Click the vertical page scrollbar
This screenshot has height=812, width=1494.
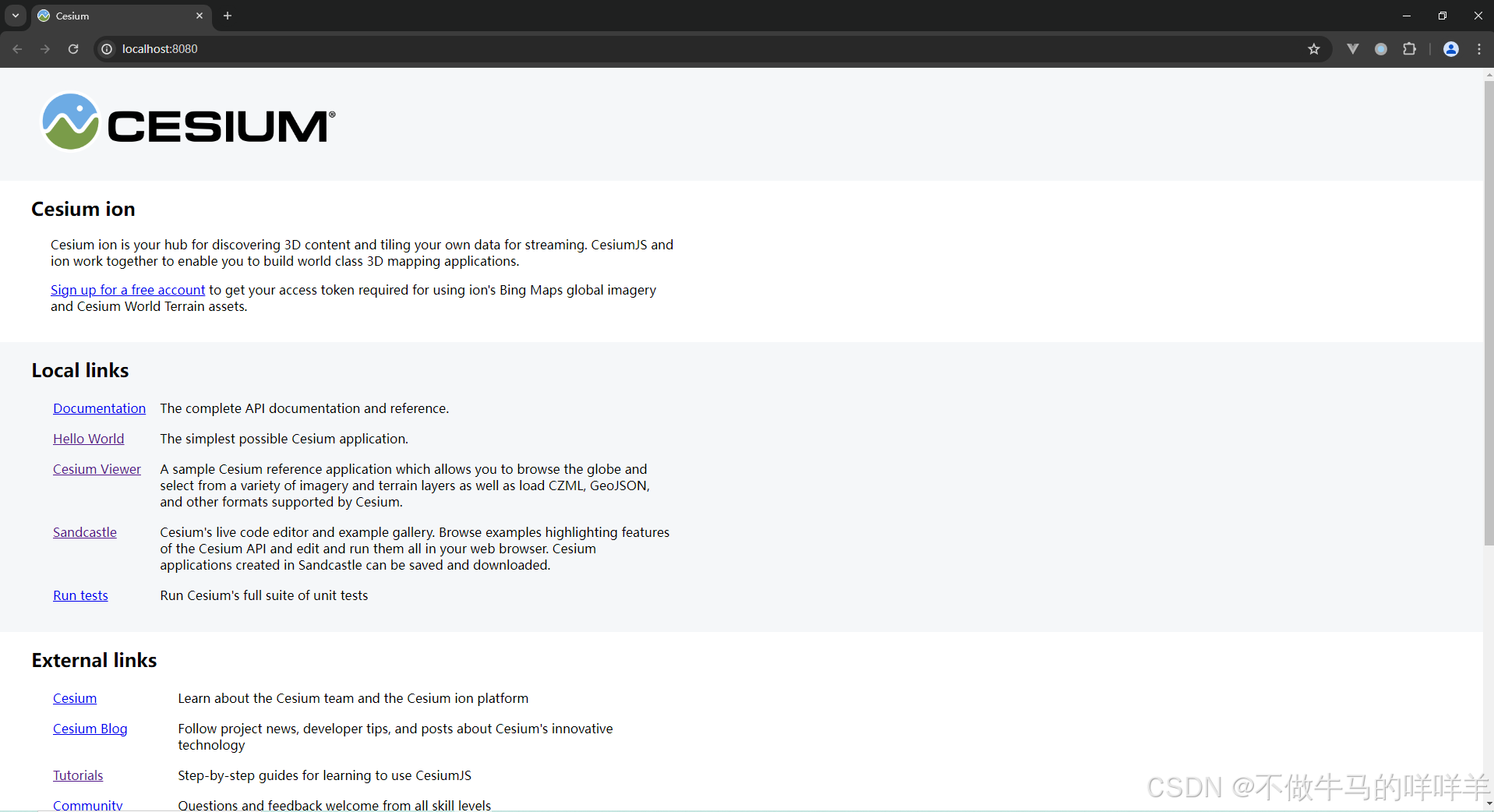(1489, 312)
